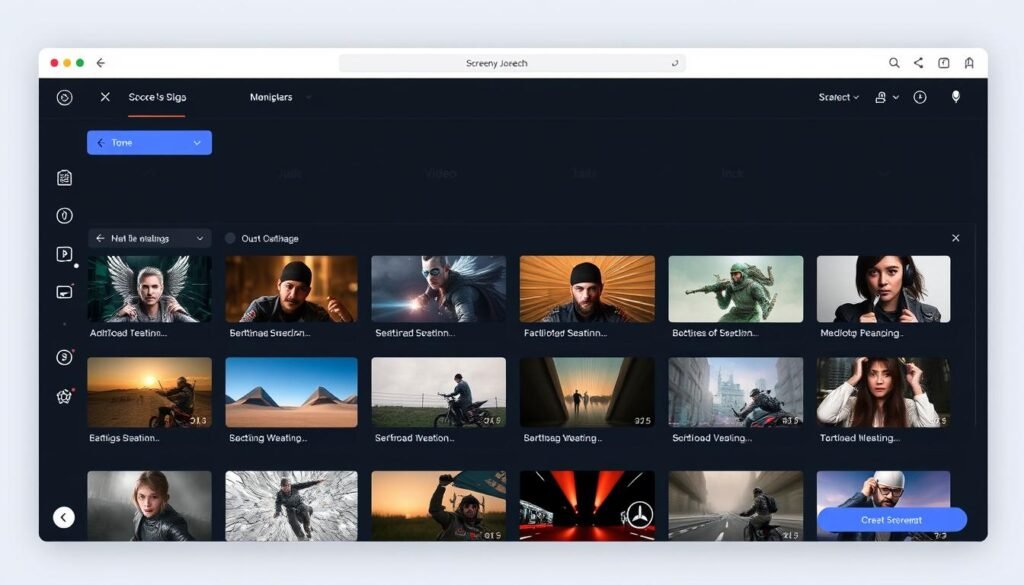Open the info icon in the left sidebar
The image size is (1024, 585).
tap(63, 215)
